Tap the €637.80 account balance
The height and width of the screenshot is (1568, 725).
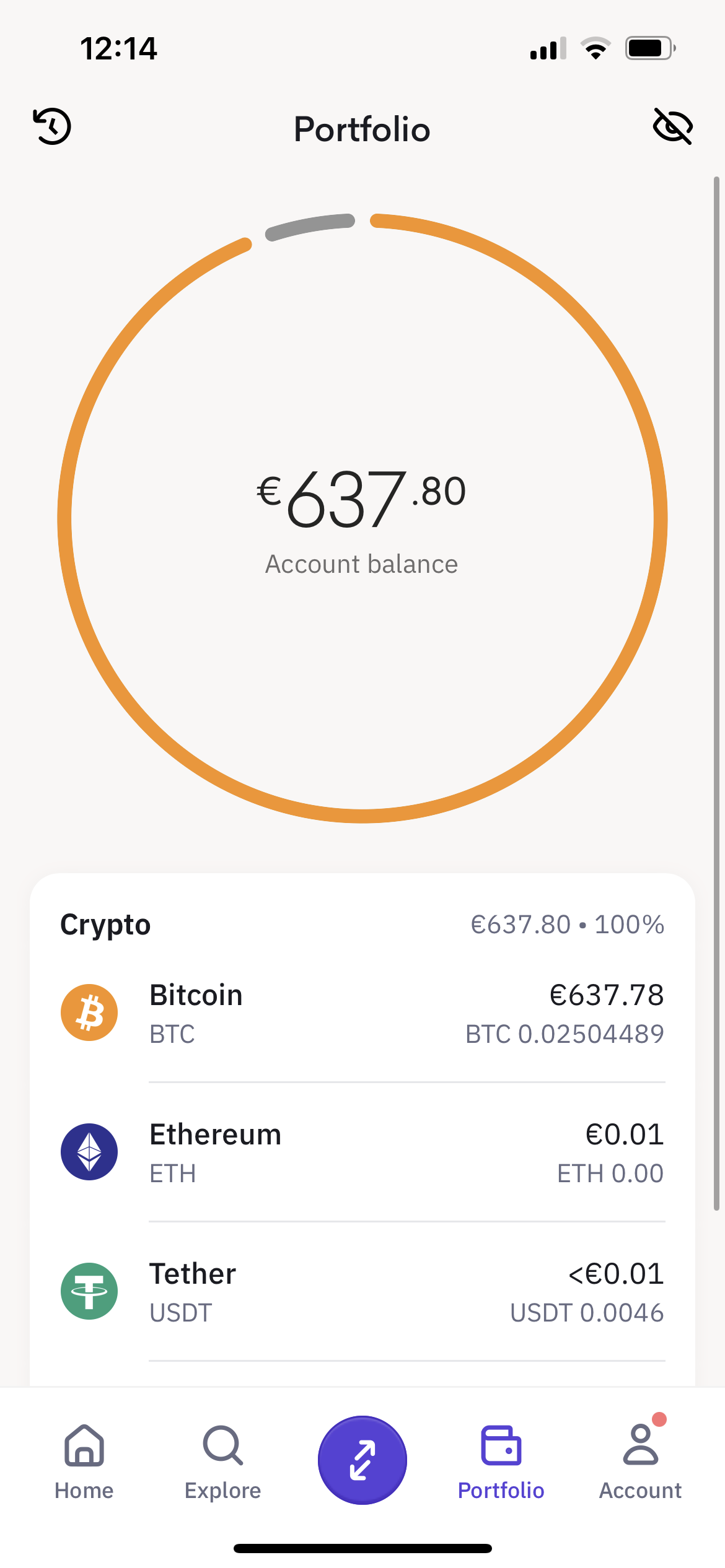tap(362, 499)
